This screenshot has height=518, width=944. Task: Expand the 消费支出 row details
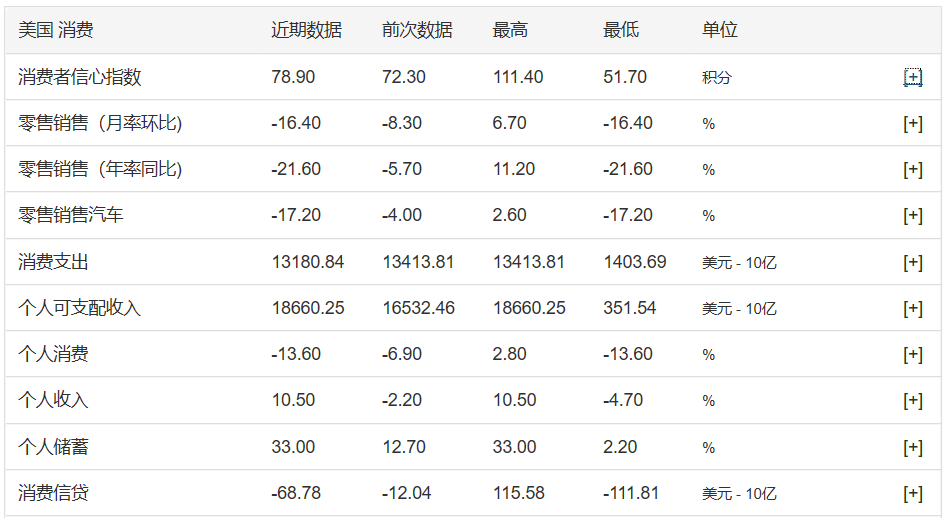pyautogui.click(x=912, y=262)
